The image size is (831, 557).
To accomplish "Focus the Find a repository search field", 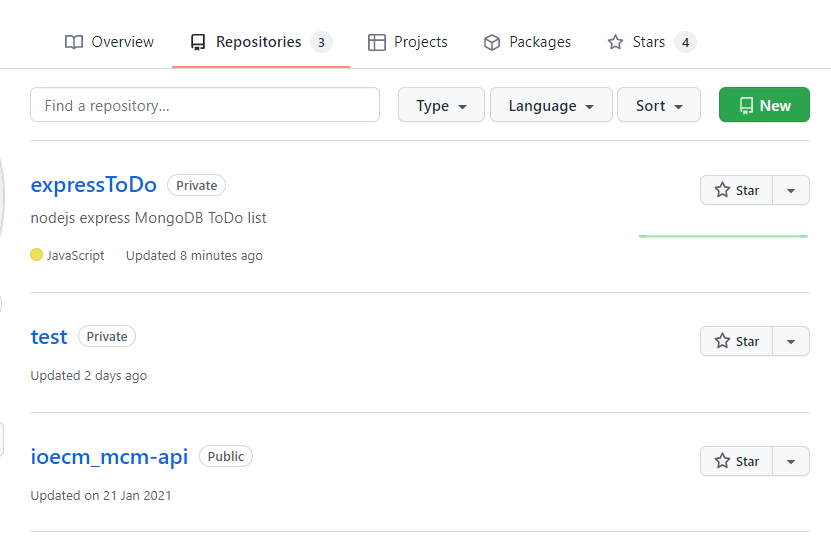I will tap(205, 105).
